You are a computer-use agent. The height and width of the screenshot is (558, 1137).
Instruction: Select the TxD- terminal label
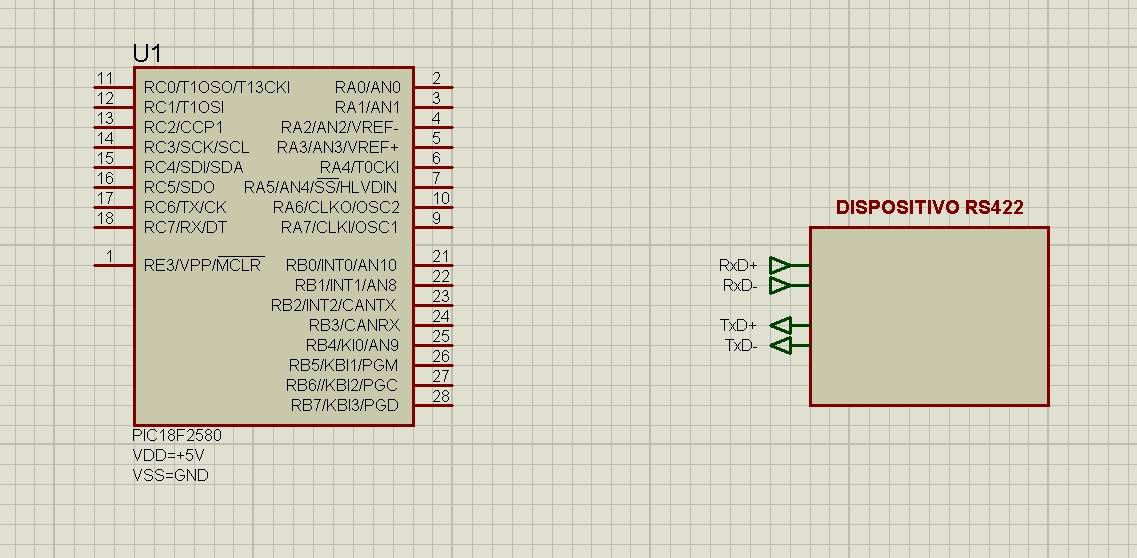[741, 346]
